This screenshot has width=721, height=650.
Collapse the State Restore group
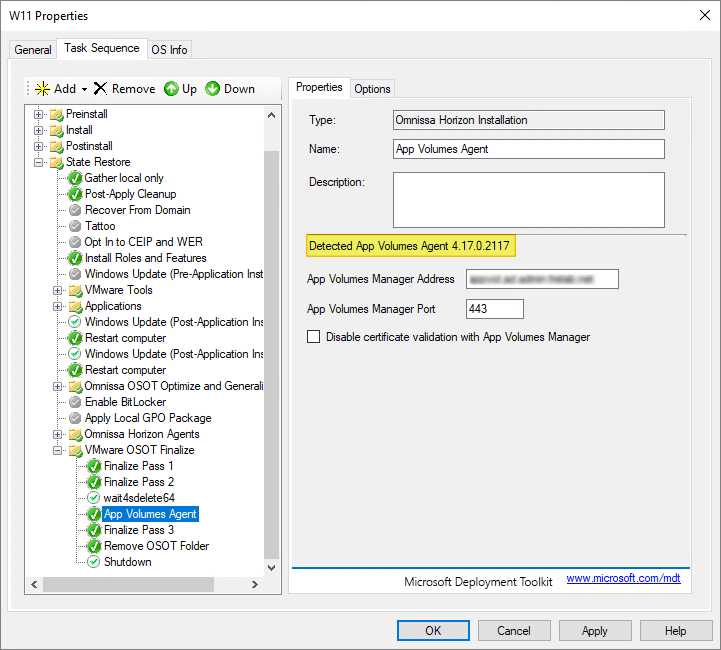pos(39,162)
